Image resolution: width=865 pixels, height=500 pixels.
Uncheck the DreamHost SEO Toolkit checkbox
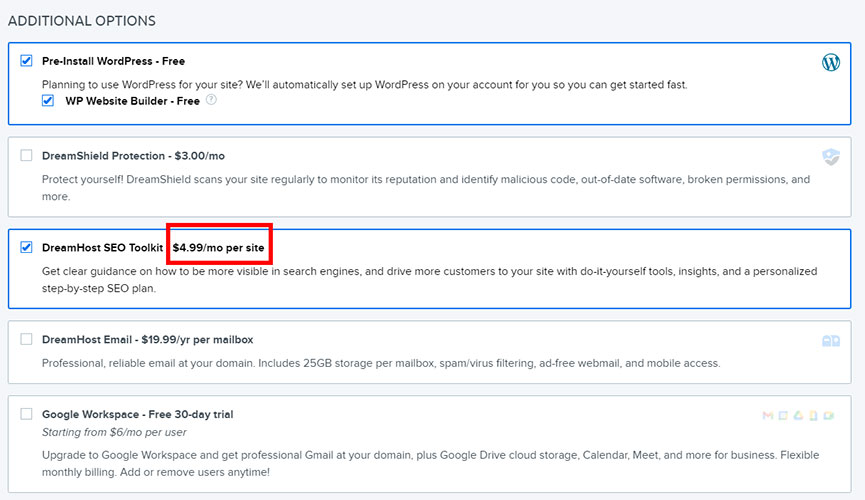coord(26,247)
